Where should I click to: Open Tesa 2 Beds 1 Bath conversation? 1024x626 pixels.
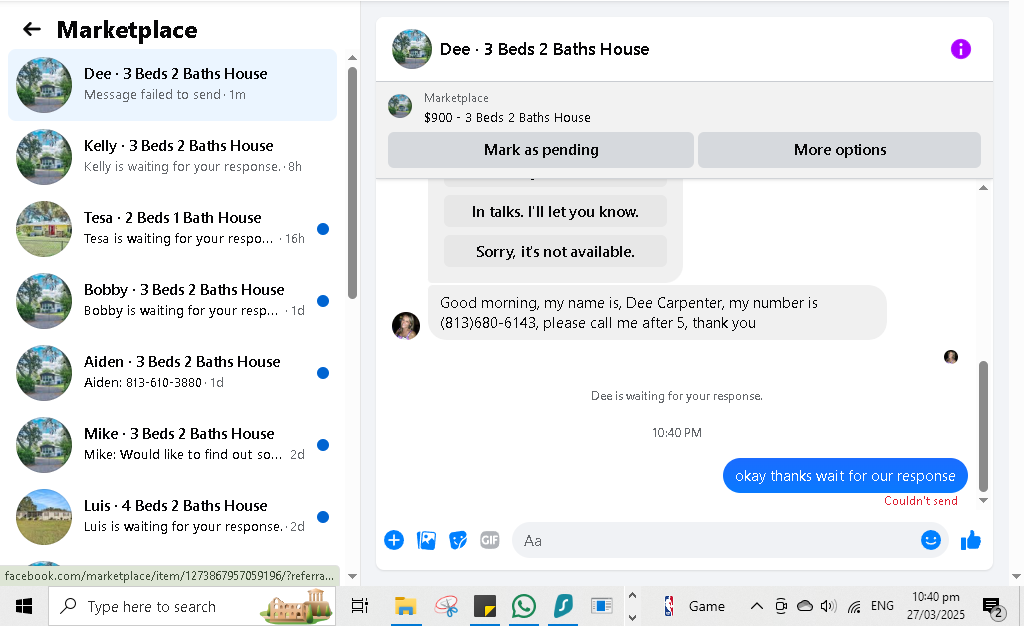[172, 228]
